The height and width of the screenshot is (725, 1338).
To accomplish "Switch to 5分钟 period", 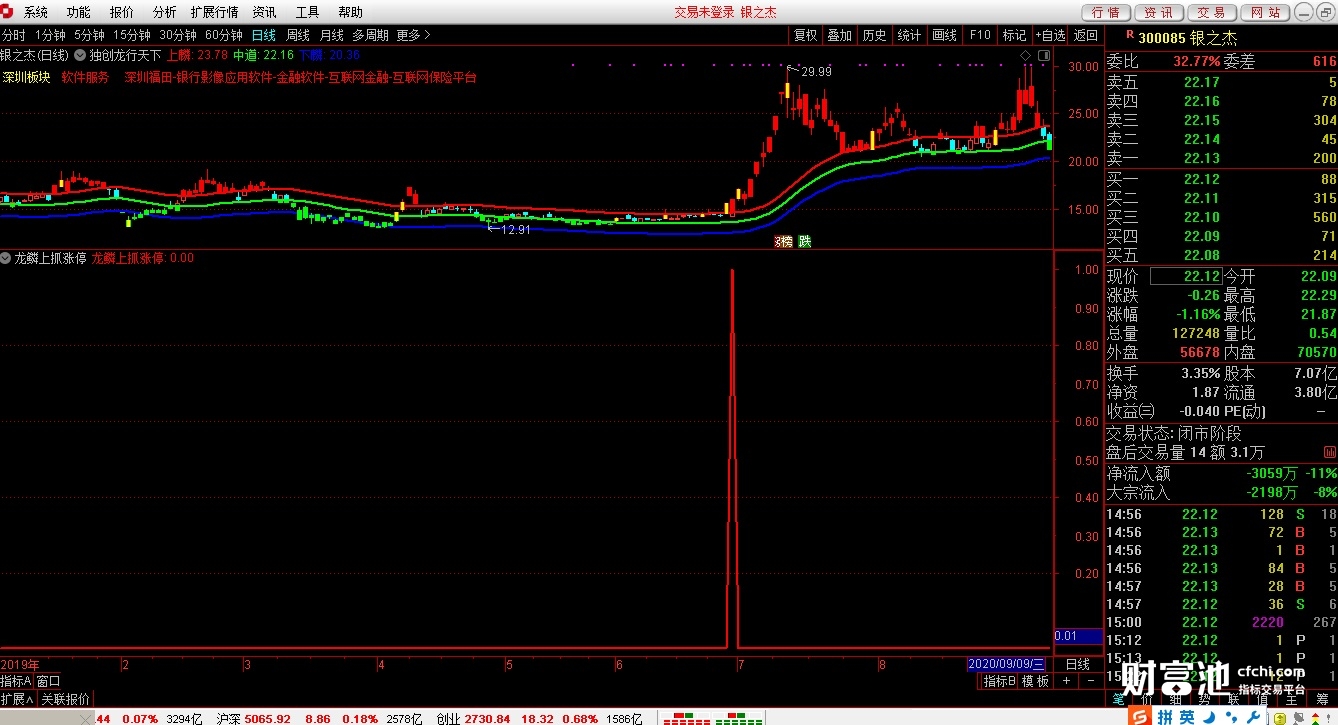I will (x=90, y=35).
